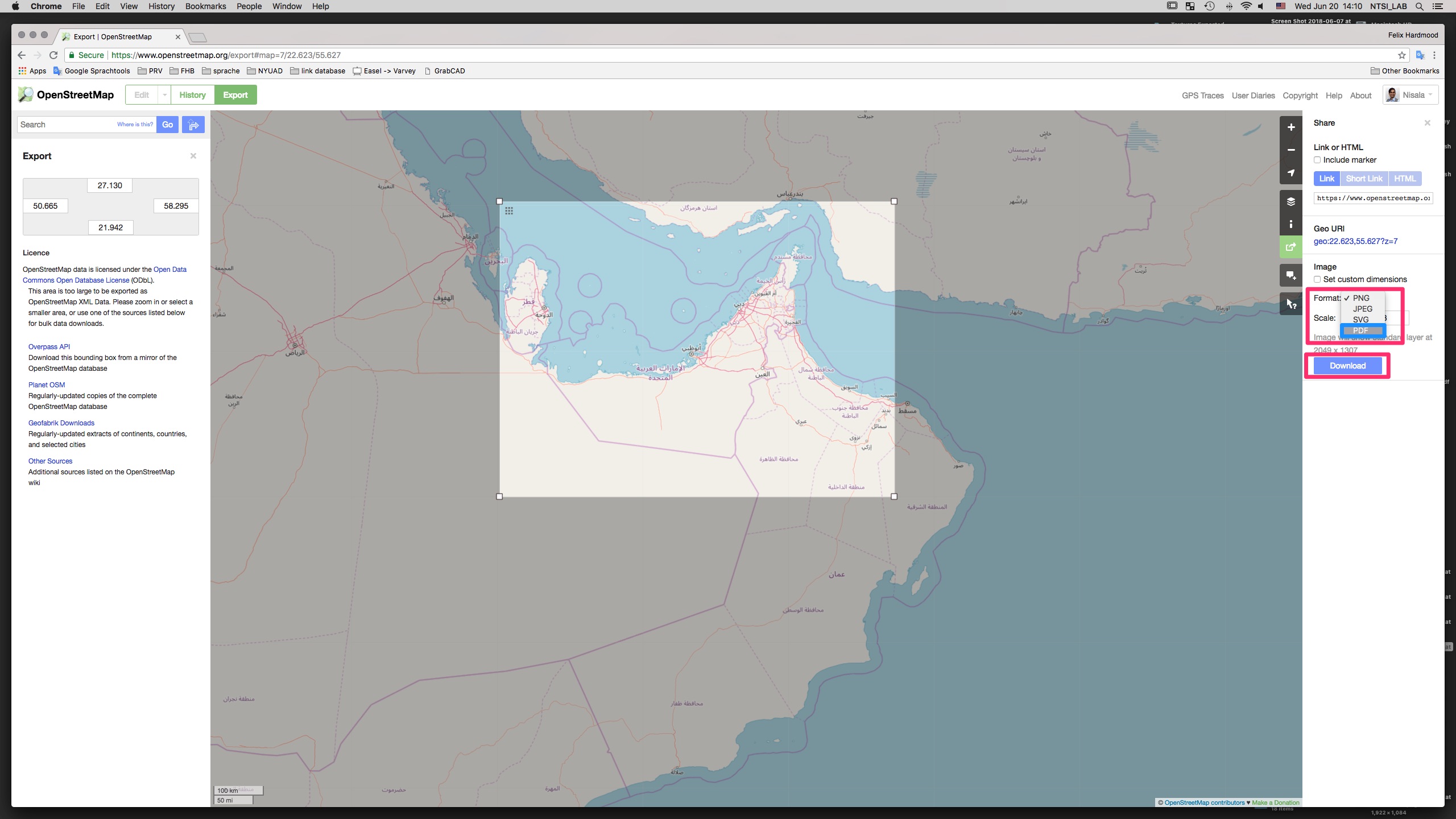1456x819 pixels.
Task: Open the Overpass API link
Action: (49, 346)
